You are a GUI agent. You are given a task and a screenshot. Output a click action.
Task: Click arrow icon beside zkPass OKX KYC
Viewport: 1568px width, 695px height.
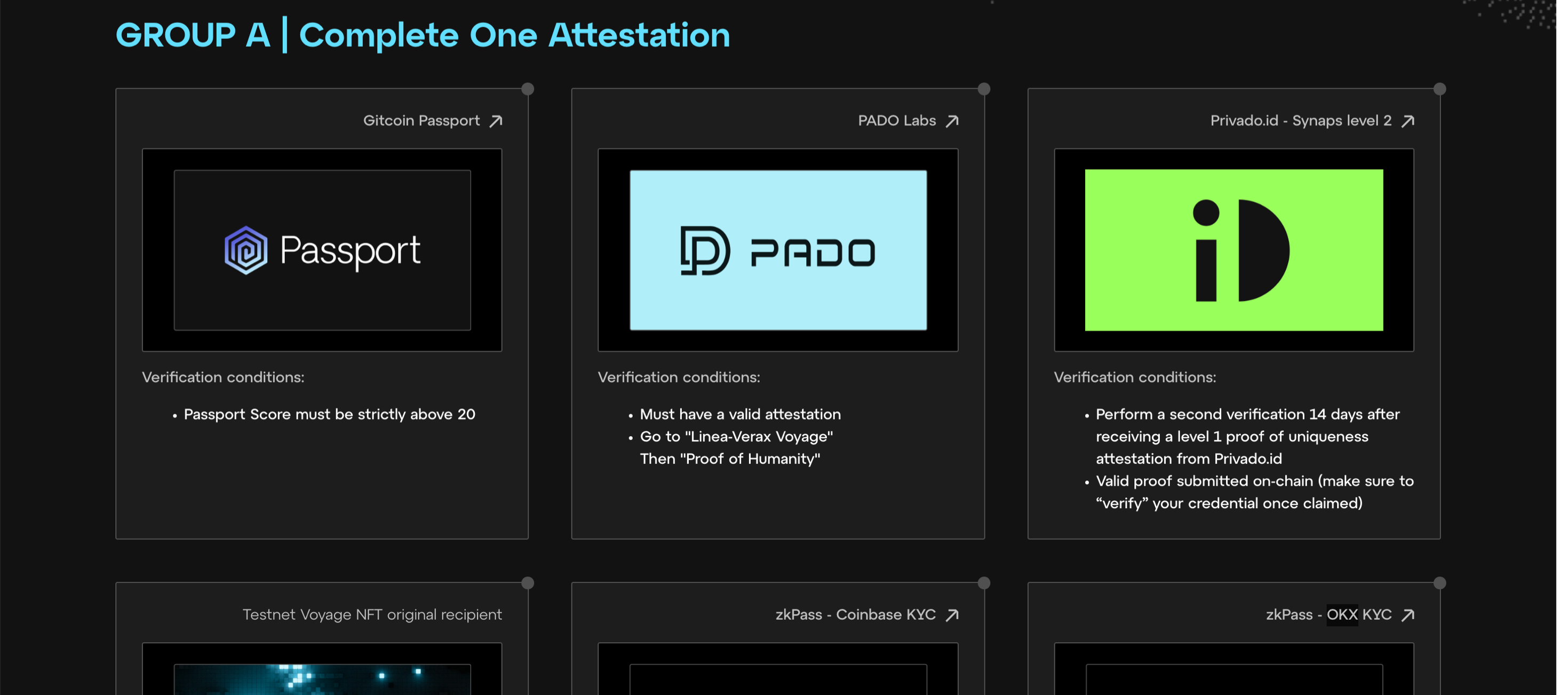(1407, 615)
